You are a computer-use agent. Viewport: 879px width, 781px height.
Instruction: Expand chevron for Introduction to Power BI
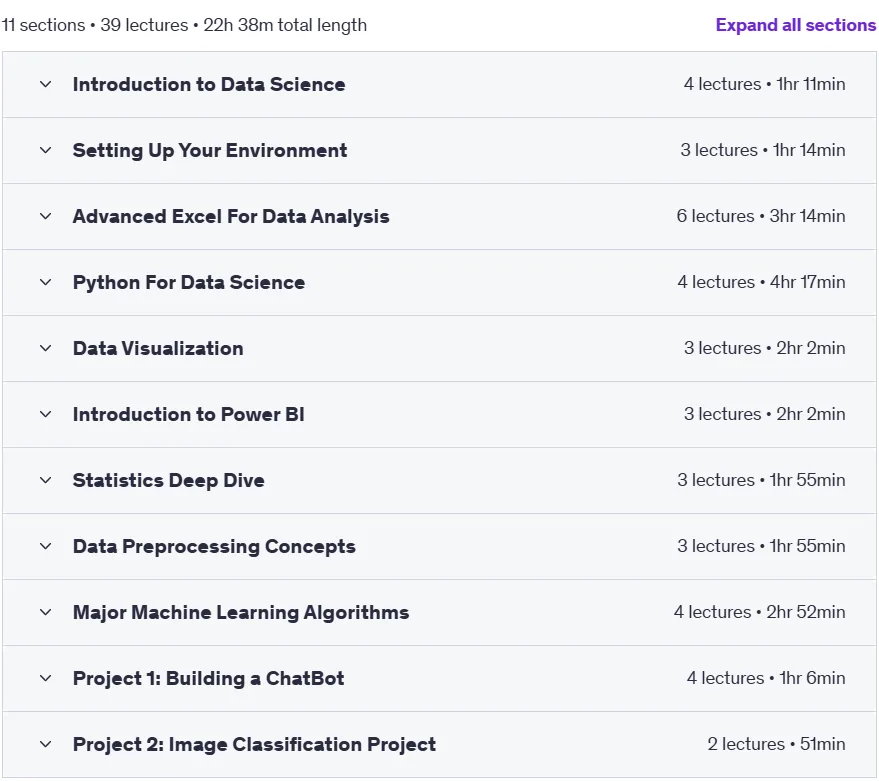click(46, 414)
